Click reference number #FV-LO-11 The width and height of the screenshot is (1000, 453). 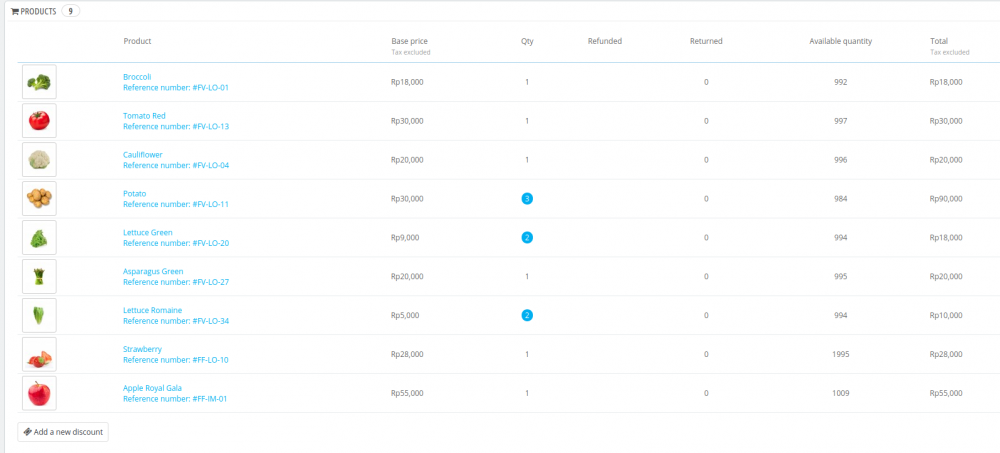pos(176,204)
